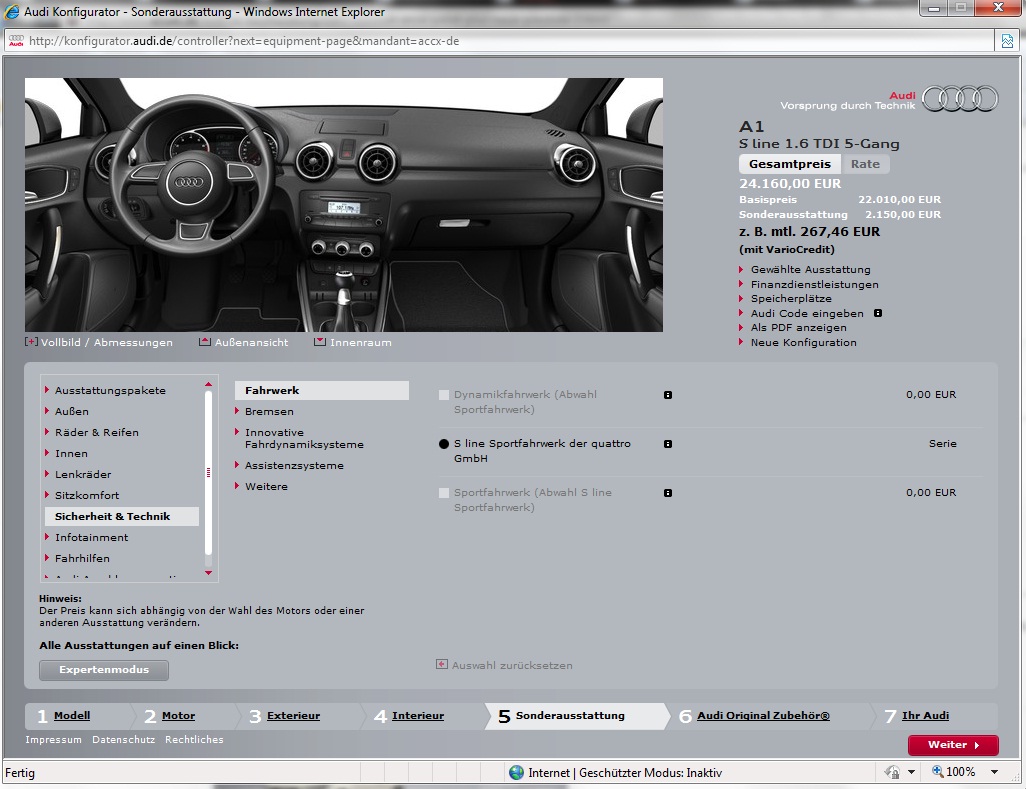Click the privacy/security icon in status bar
The image size is (1026, 789).
point(892,773)
